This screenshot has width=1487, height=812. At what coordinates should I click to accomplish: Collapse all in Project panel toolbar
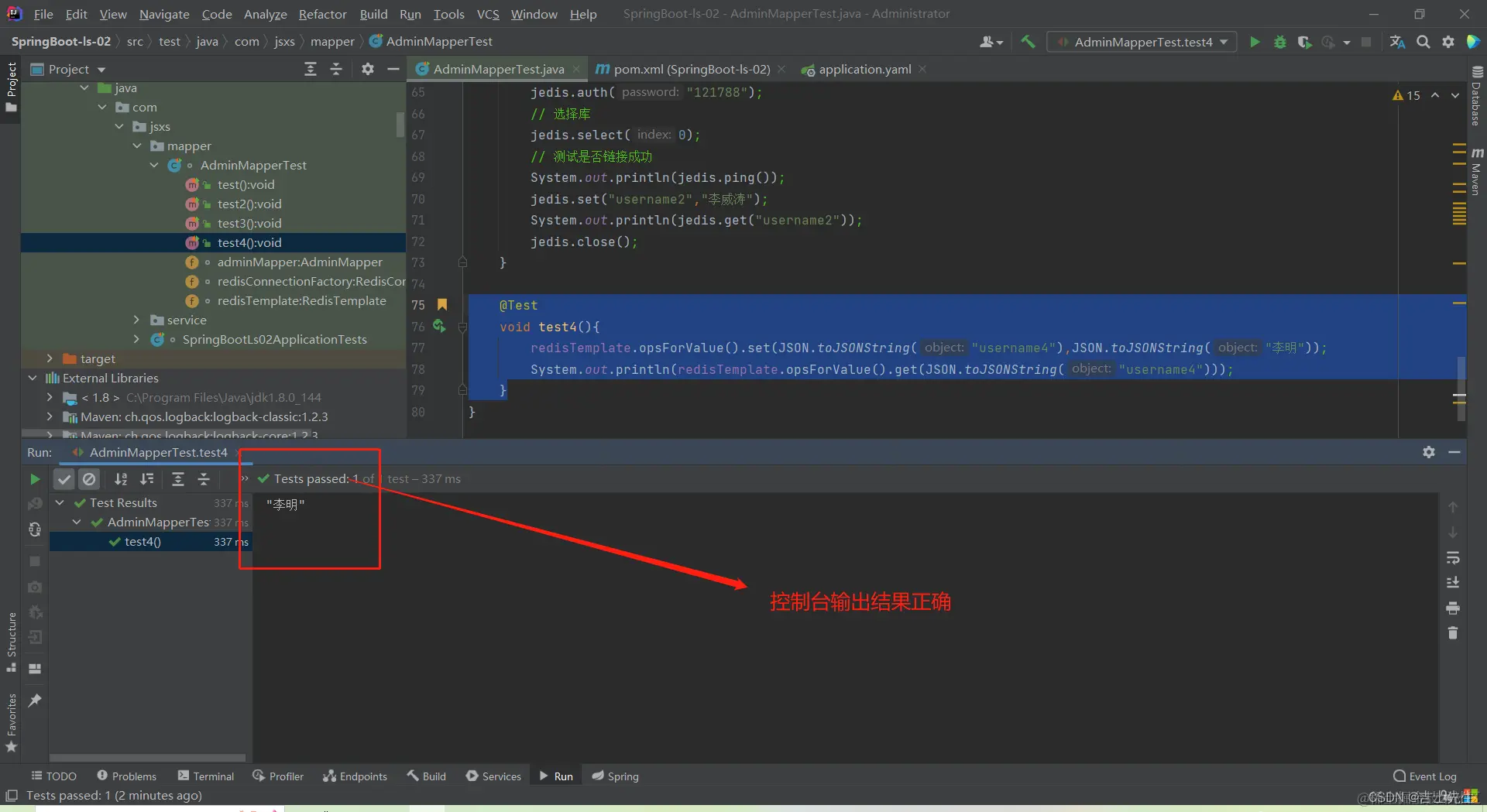click(x=336, y=69)
